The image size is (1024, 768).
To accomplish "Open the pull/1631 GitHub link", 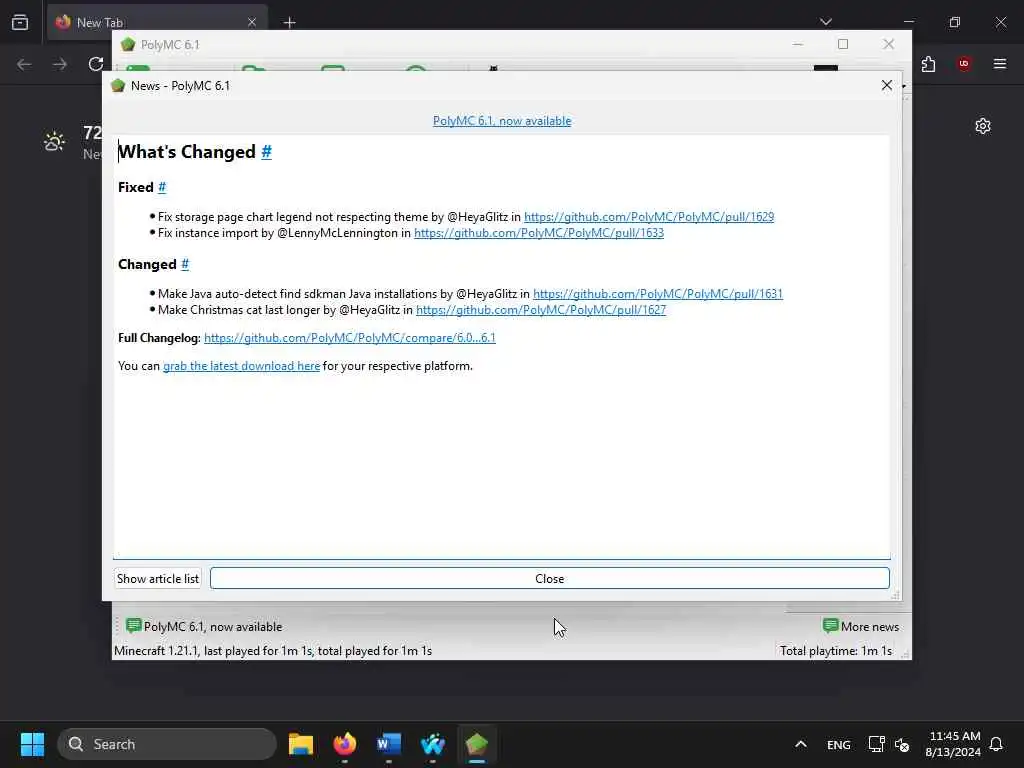I will 658,294.
